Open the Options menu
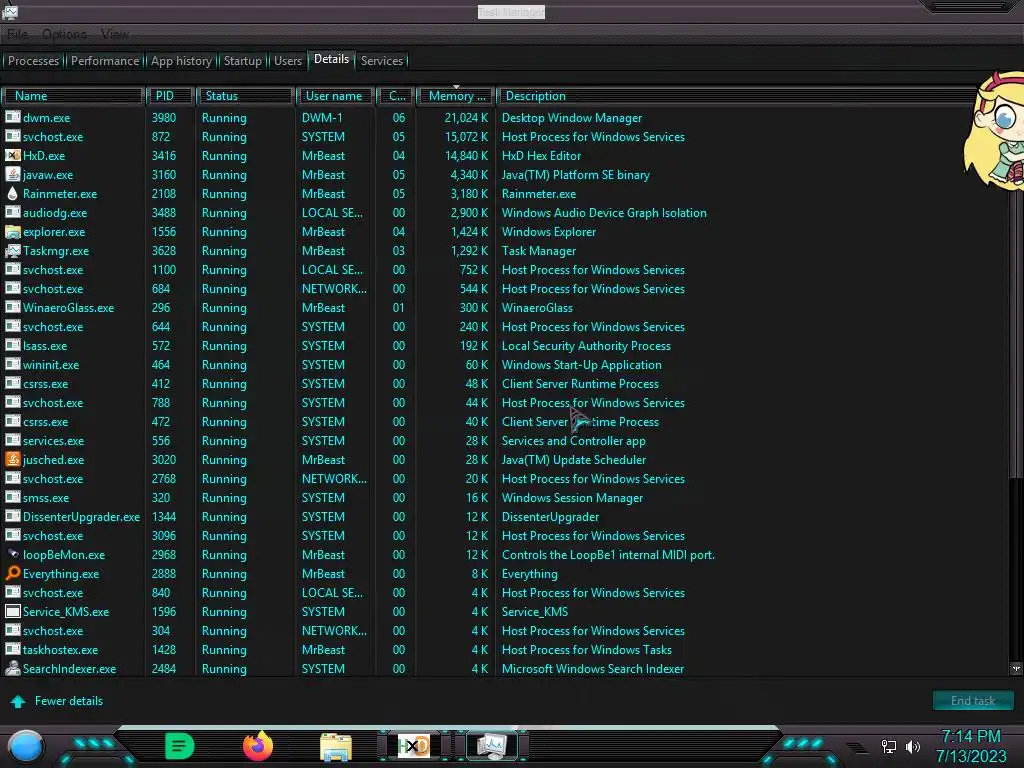Image resolution: width=1024 pixels, height=768 pixels. [64, 34]
